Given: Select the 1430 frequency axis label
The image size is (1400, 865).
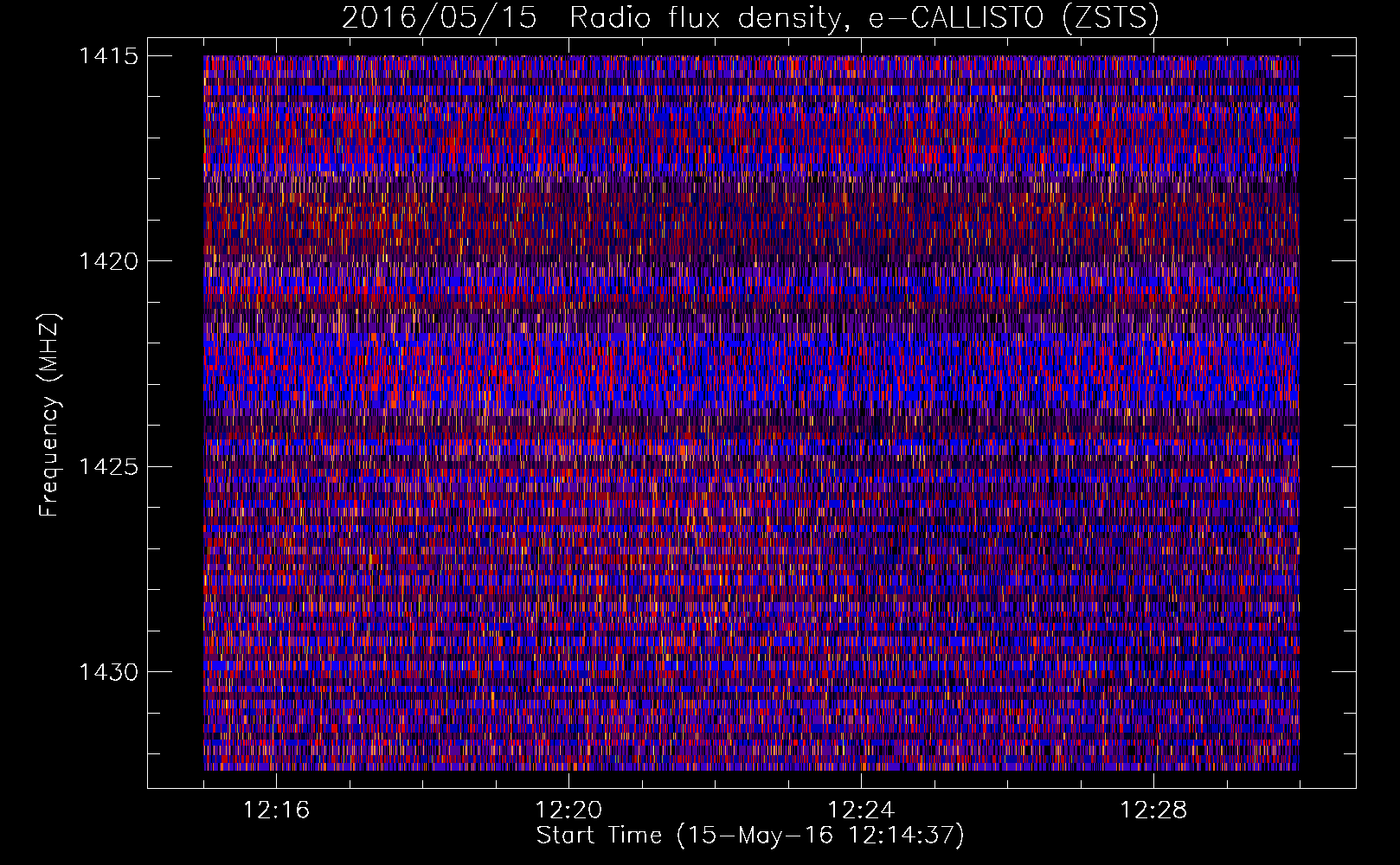Looking at the screenshot, I should [x=108, y=672].
